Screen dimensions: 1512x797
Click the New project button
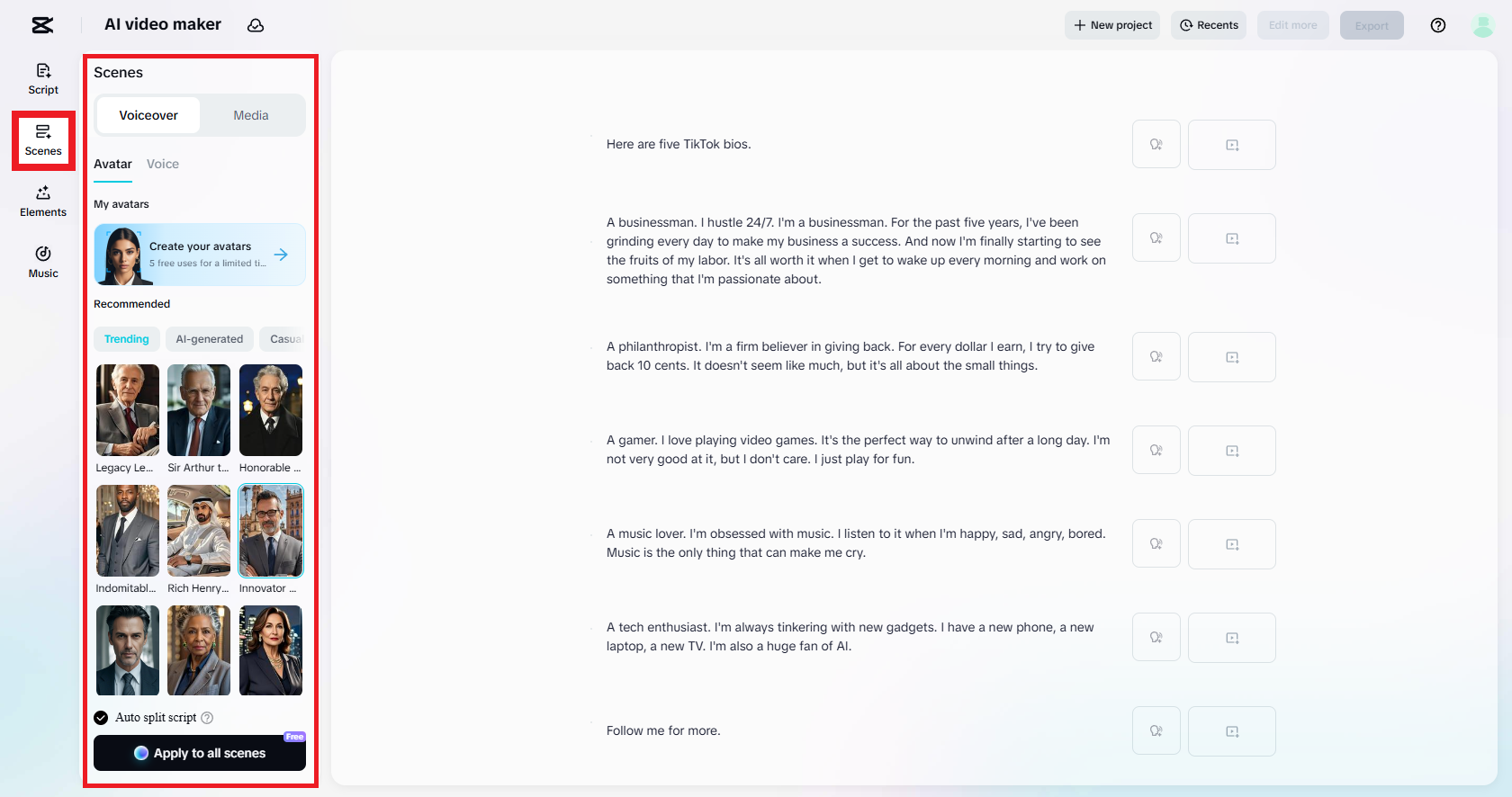click(1112, 25)
